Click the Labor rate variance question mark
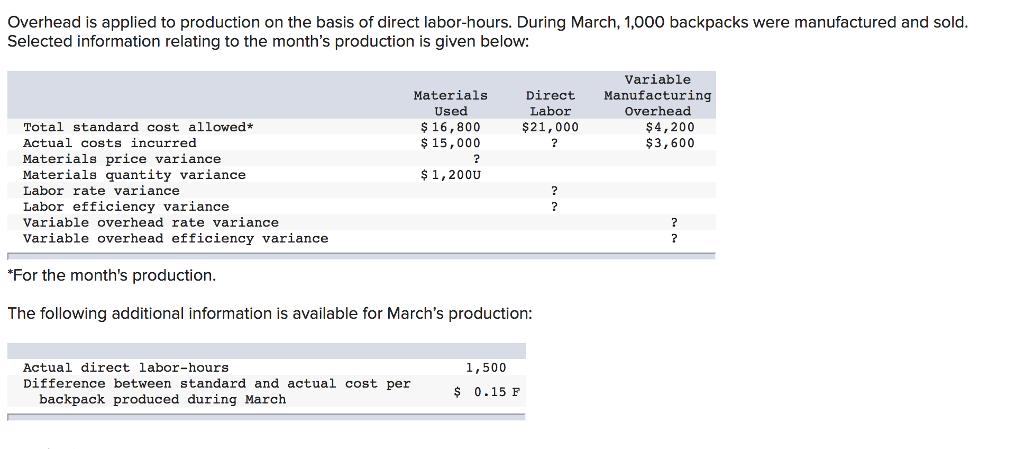Image resolution: width=1024 pixels, height=449 pixels. pos(554,191)
